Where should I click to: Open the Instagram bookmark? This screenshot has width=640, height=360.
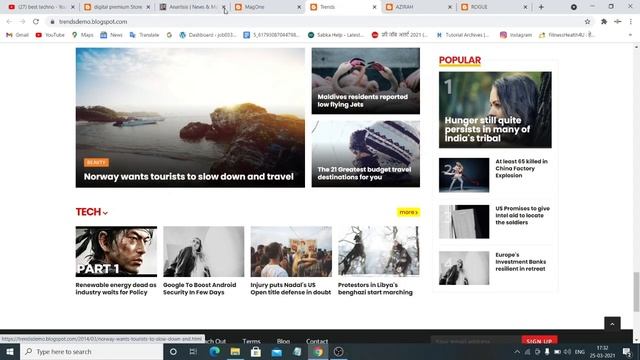(x=516, y=35)
